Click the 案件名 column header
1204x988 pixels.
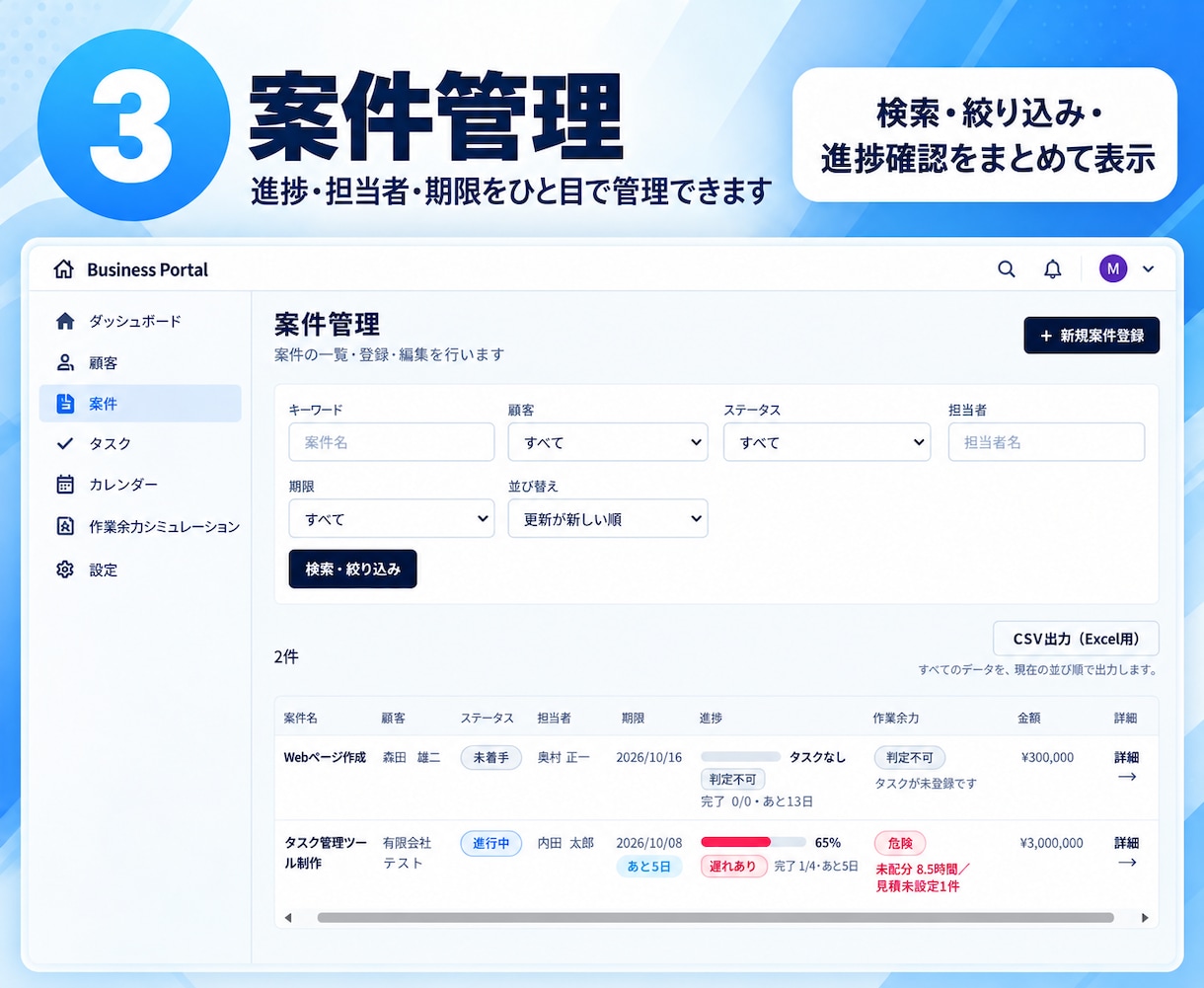(x=300, y=718)
